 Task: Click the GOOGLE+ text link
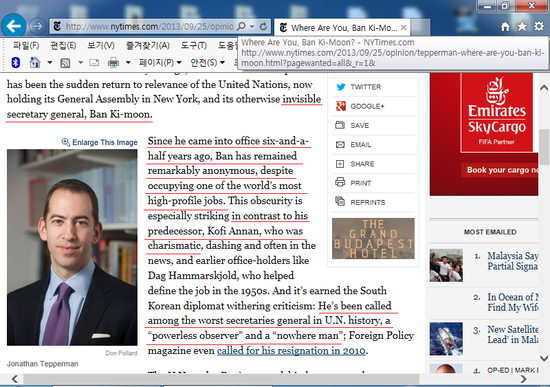(x=368, y=106)
